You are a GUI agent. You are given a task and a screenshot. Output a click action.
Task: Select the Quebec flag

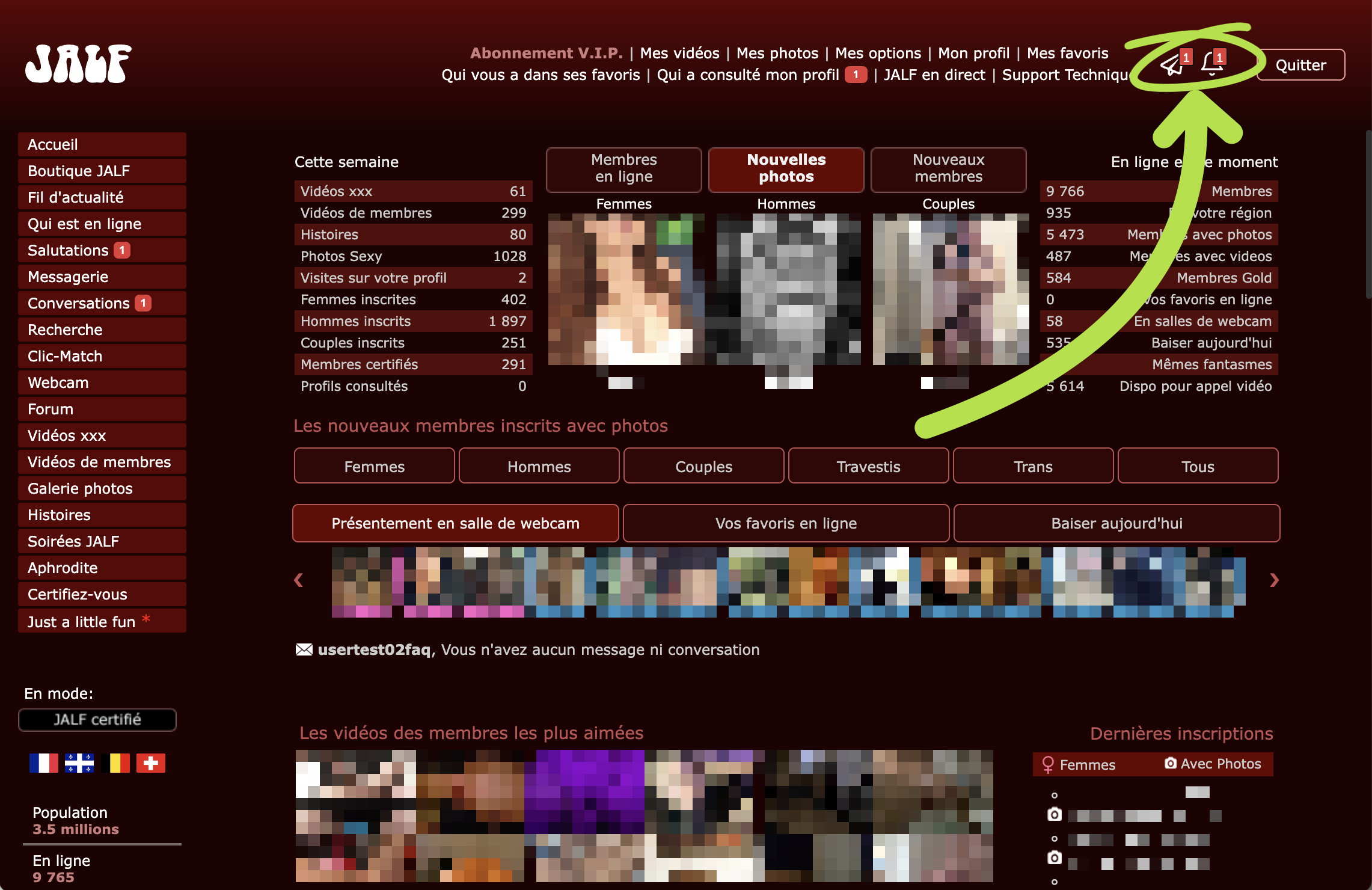pos(79,763)
